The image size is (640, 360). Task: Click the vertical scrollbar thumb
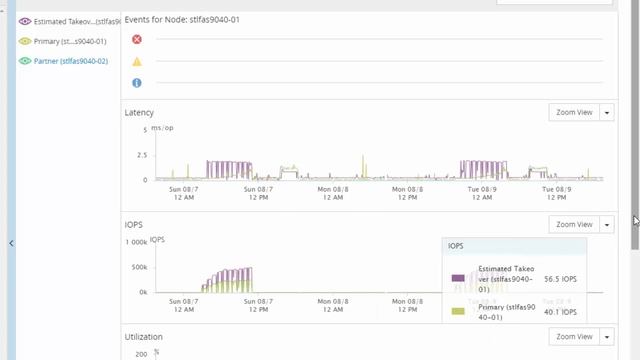pyautogui.click(x=635, y=124)
